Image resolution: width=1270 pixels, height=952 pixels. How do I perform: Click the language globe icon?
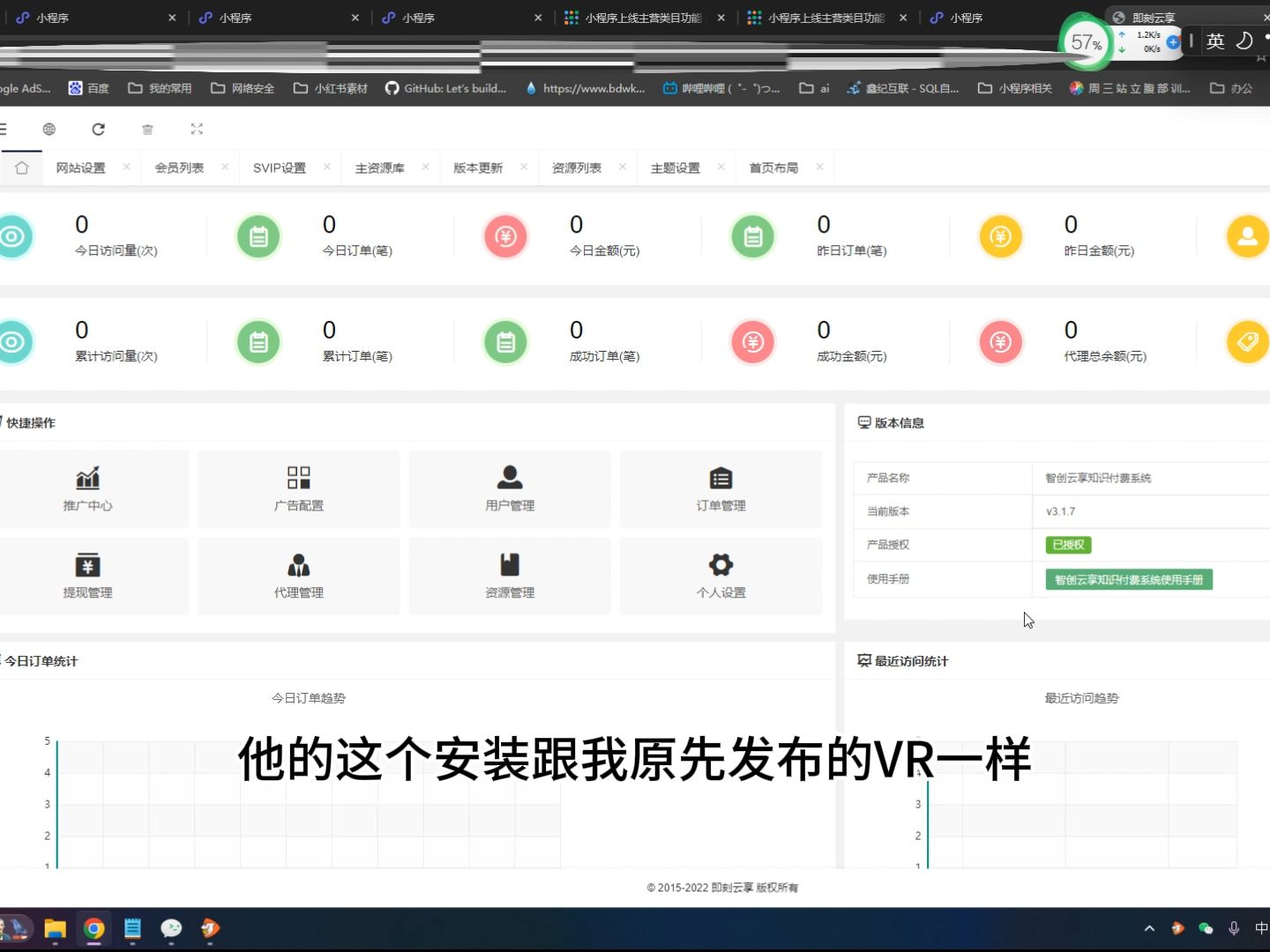coord(49,129)
